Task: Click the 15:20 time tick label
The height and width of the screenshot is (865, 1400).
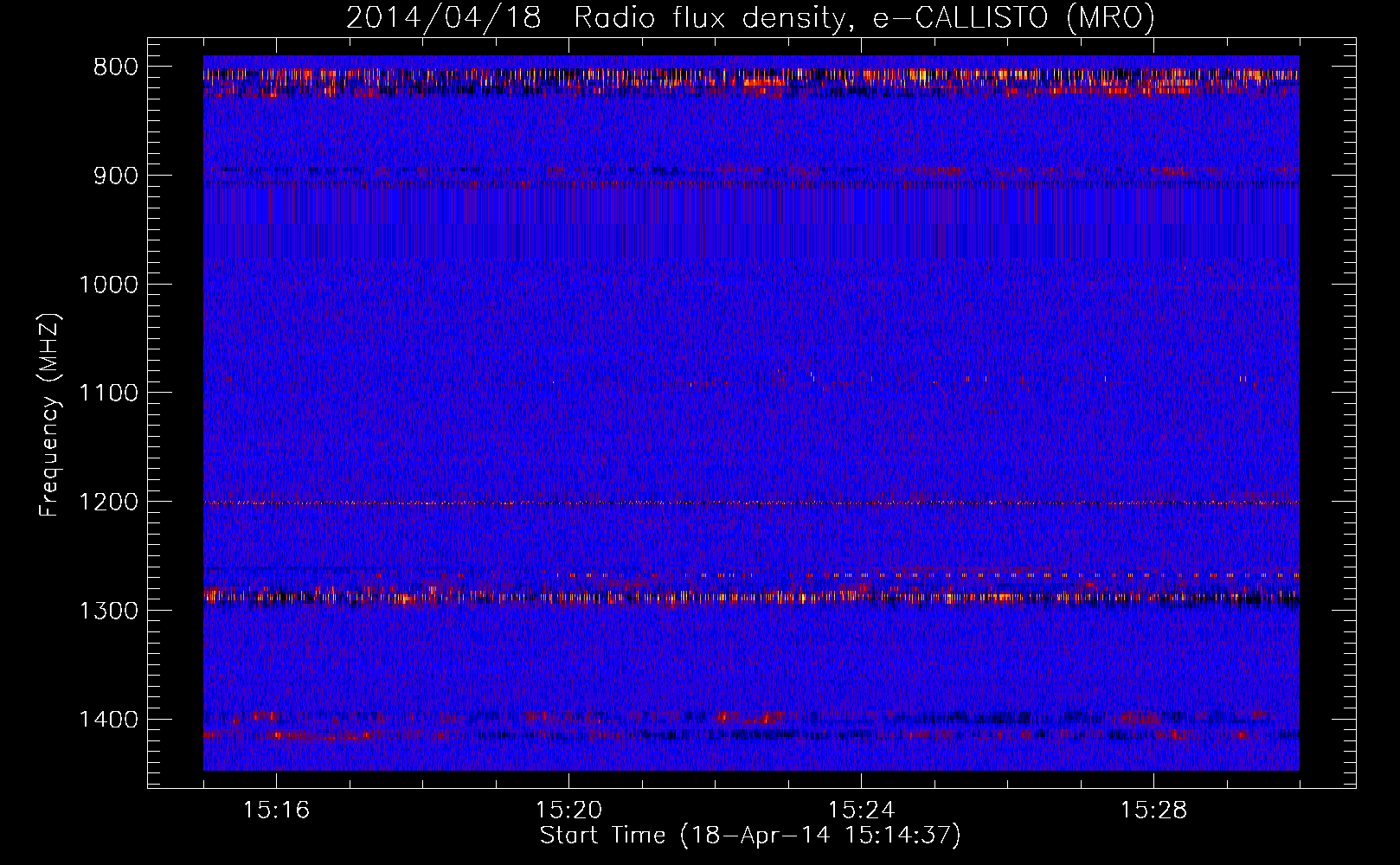Action: coord(568,810)
